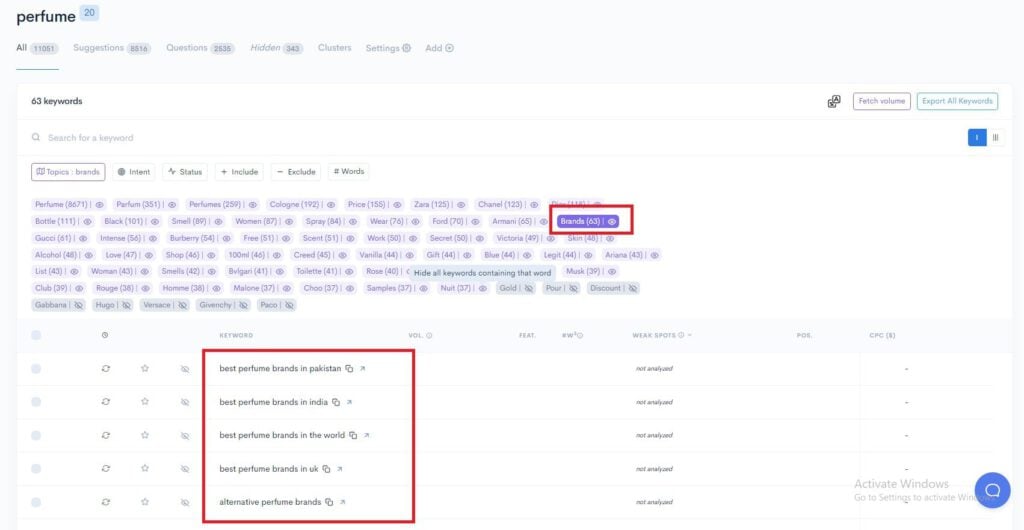Image resolution: width=1024 pixels, height=530 pixels.
Task: Click the Fetch volume button
Action: click(x=882, y=101)
